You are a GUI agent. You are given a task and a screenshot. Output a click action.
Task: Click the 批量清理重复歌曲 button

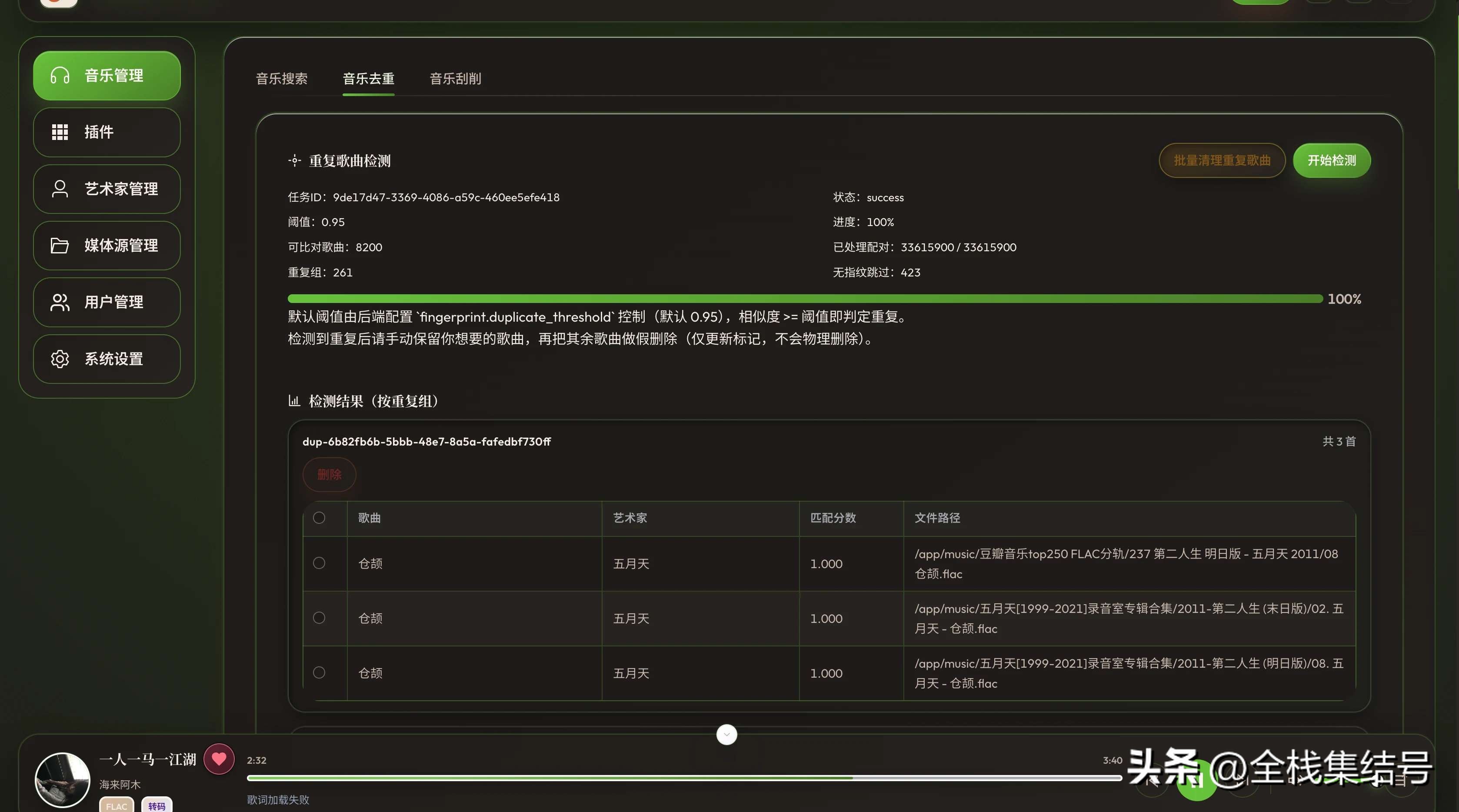point(1222,160)
